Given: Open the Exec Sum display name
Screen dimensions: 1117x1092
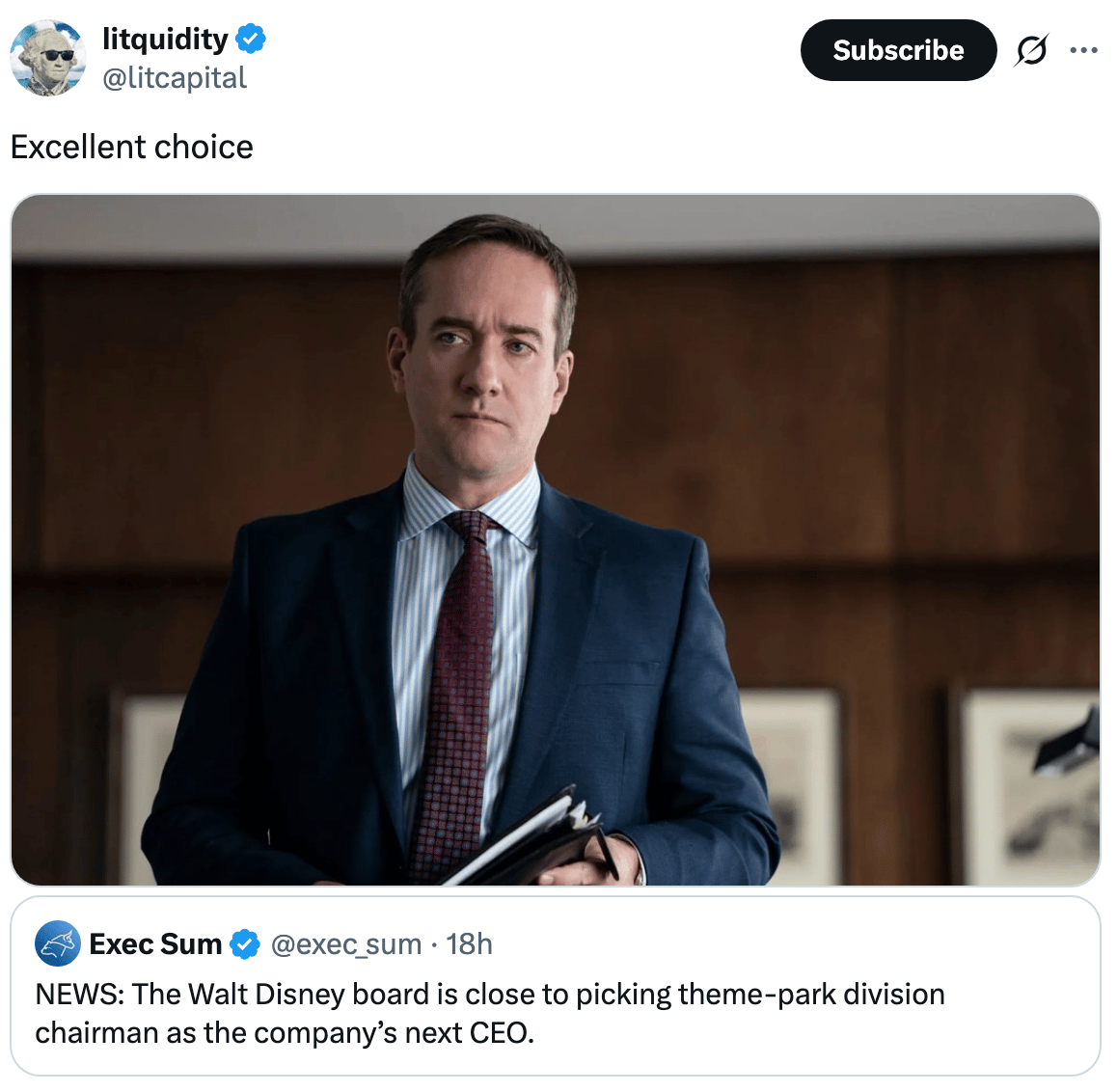Looking at the screenshot, I should (x=155, y=943).
